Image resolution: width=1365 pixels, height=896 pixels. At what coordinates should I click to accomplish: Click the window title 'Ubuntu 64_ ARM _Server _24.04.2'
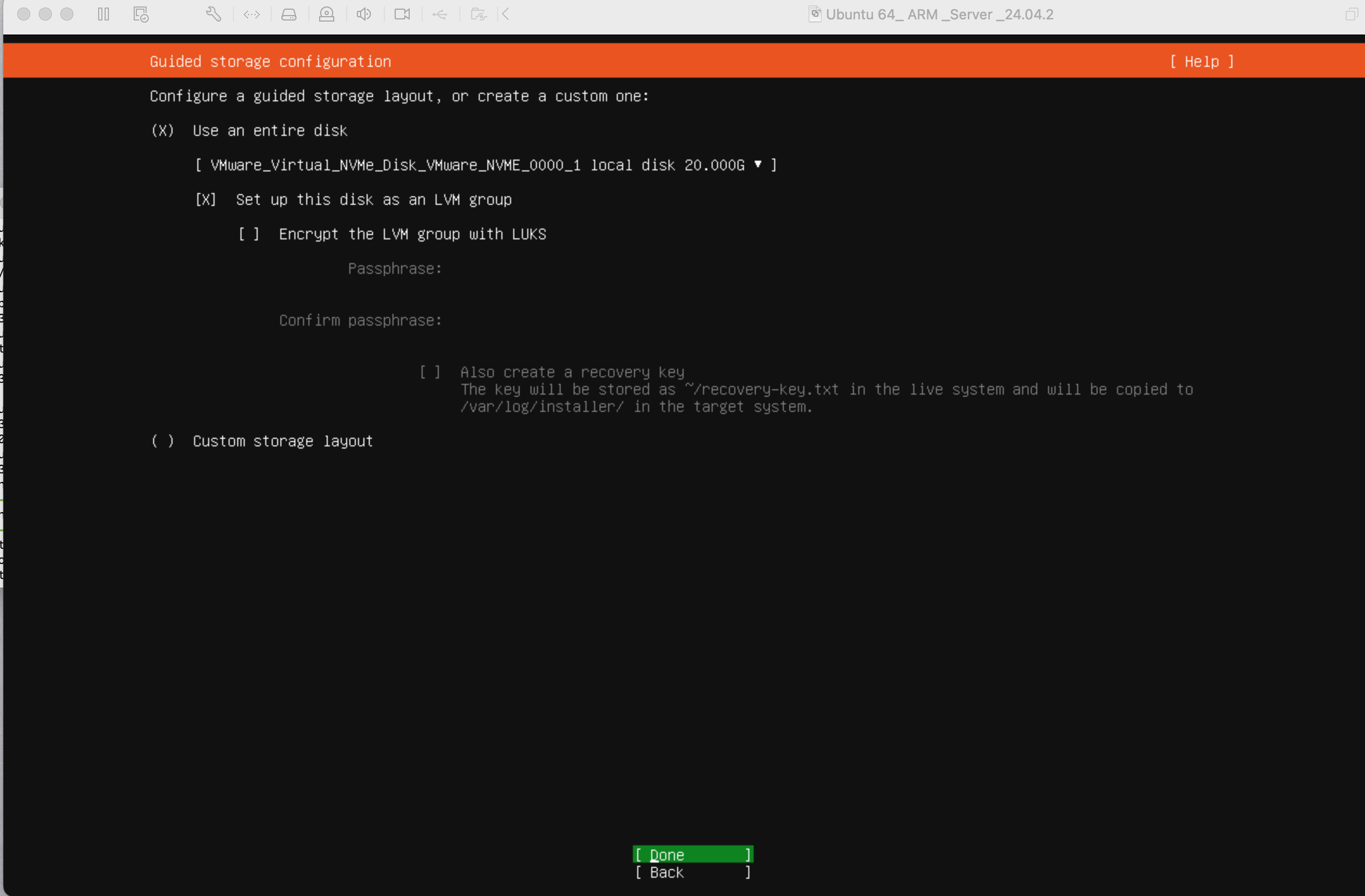pyautogui.click(x=940, y=15)
